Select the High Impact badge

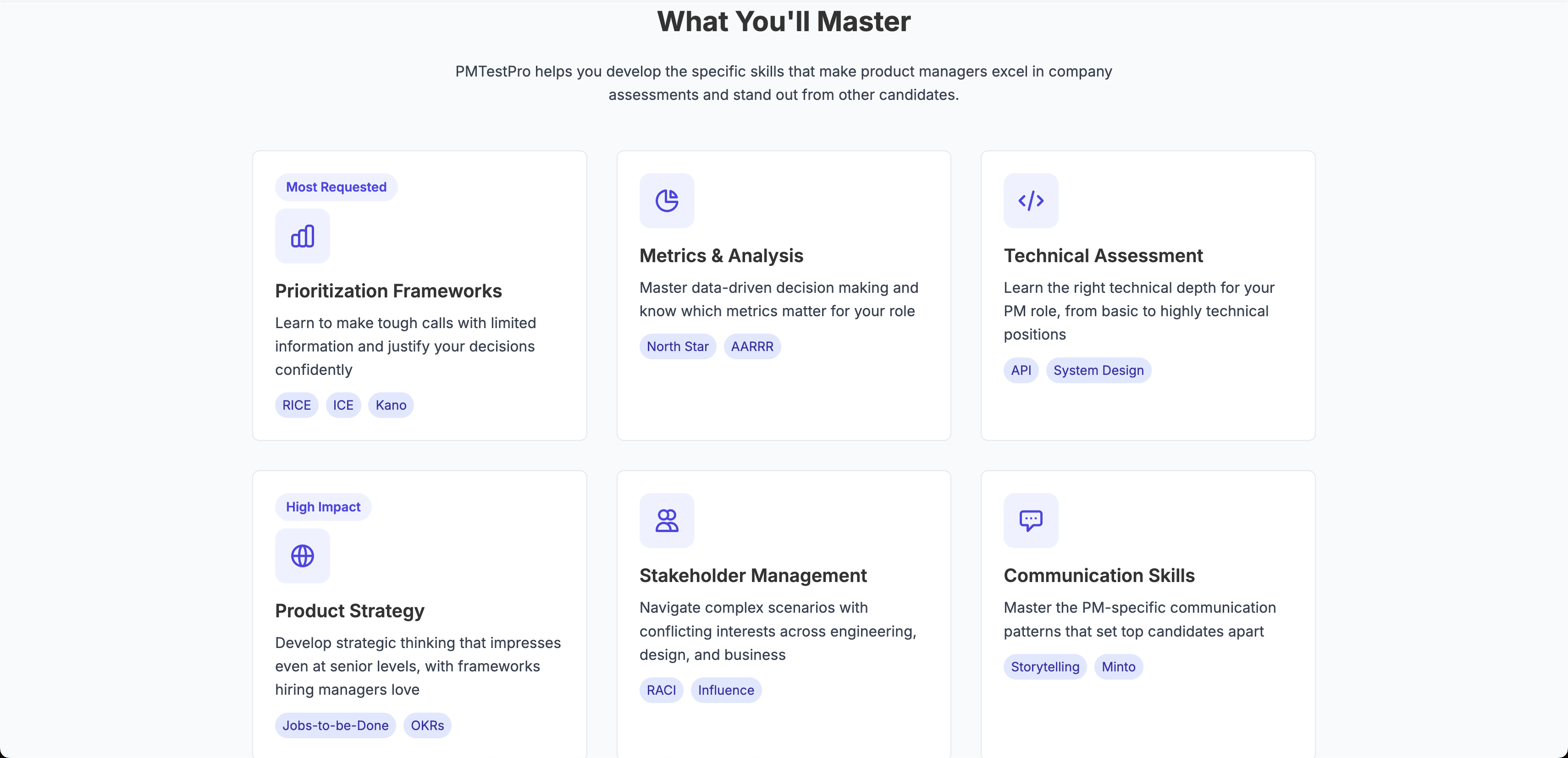coord(323,507)
